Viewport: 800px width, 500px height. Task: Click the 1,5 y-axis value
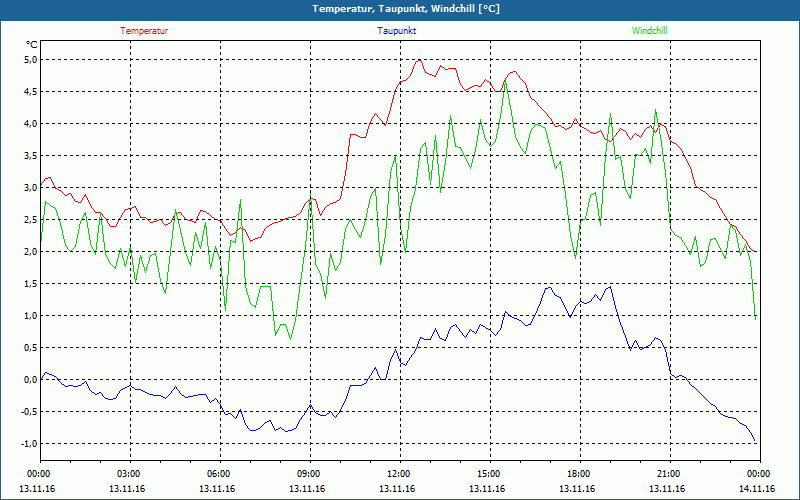[x=31, y=284]
